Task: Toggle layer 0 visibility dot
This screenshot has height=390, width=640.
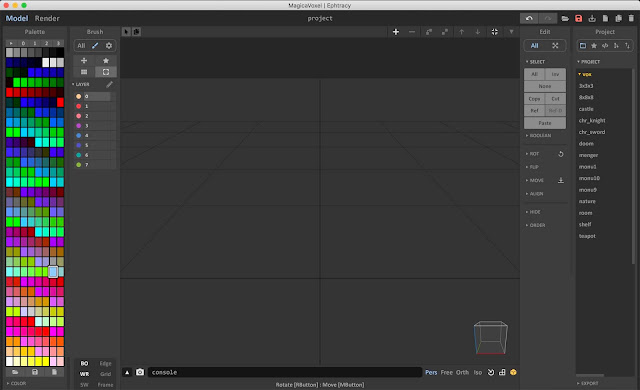Action: [x=78, y=96]
